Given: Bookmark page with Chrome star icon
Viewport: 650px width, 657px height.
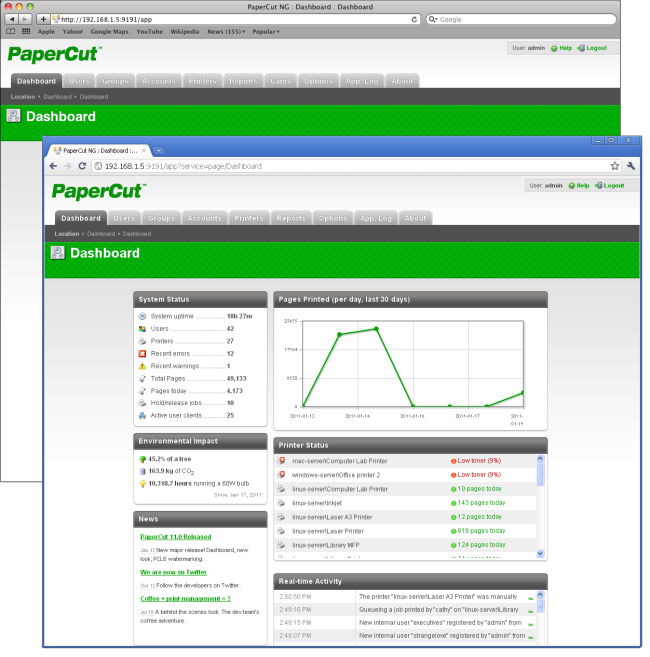Looking at the screenshot, I should pyautogui.click(x=615, y=166).
